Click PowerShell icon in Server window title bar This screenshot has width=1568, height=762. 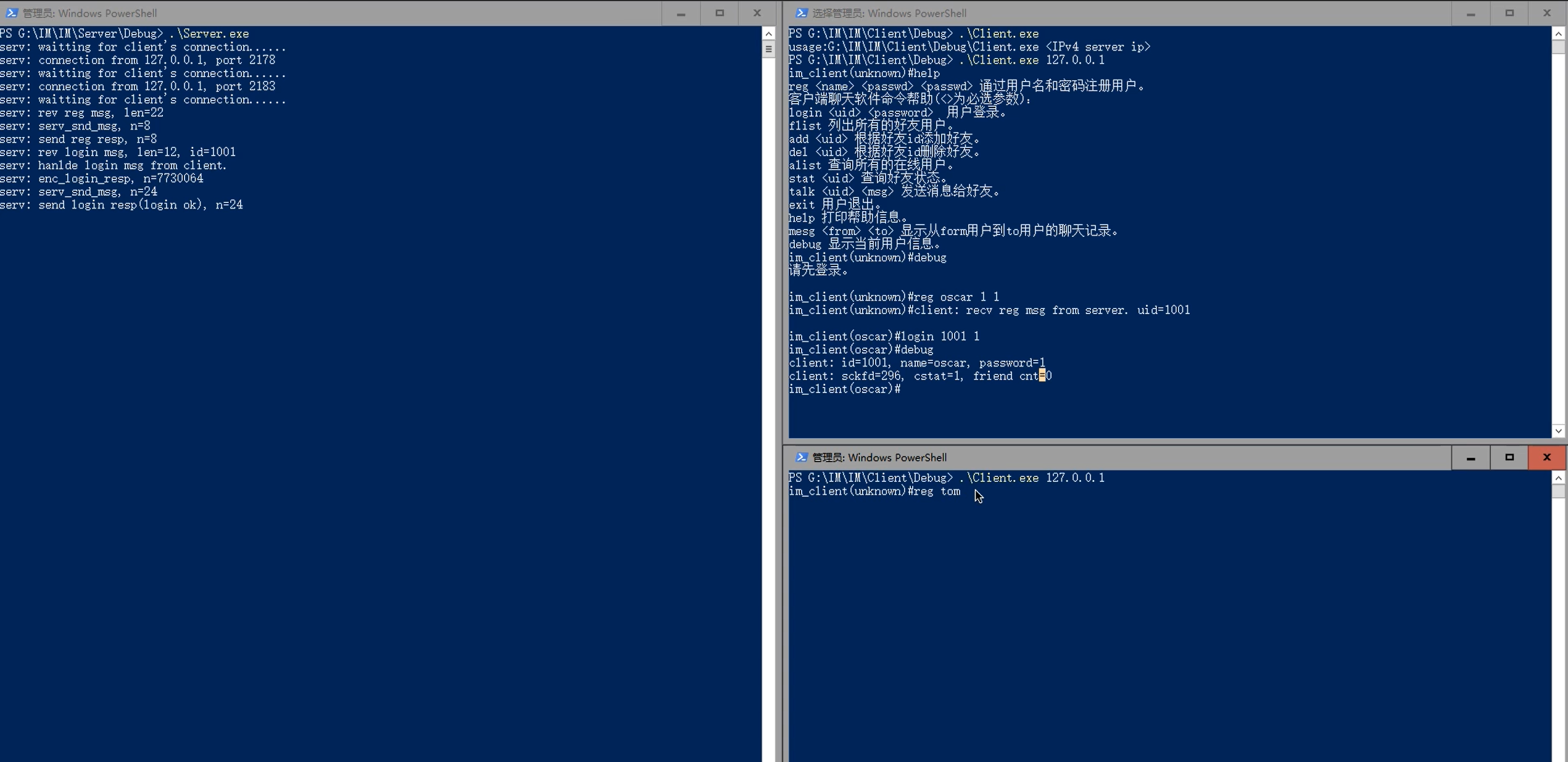pyautogui.click(x=11, y=12)
